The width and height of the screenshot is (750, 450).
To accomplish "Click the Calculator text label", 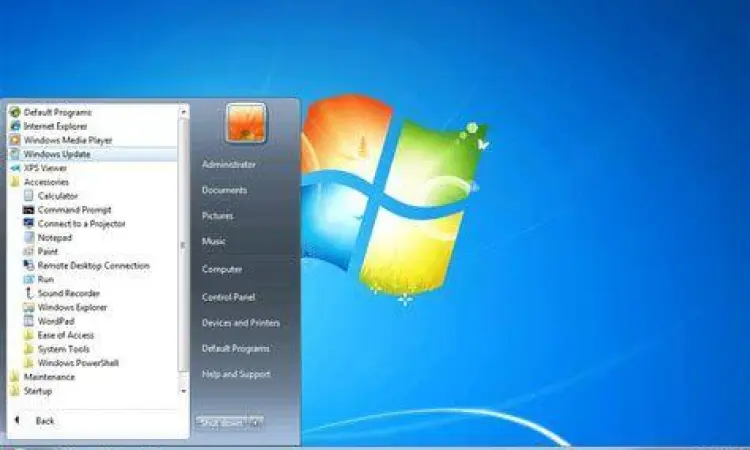I will point(57,196).
